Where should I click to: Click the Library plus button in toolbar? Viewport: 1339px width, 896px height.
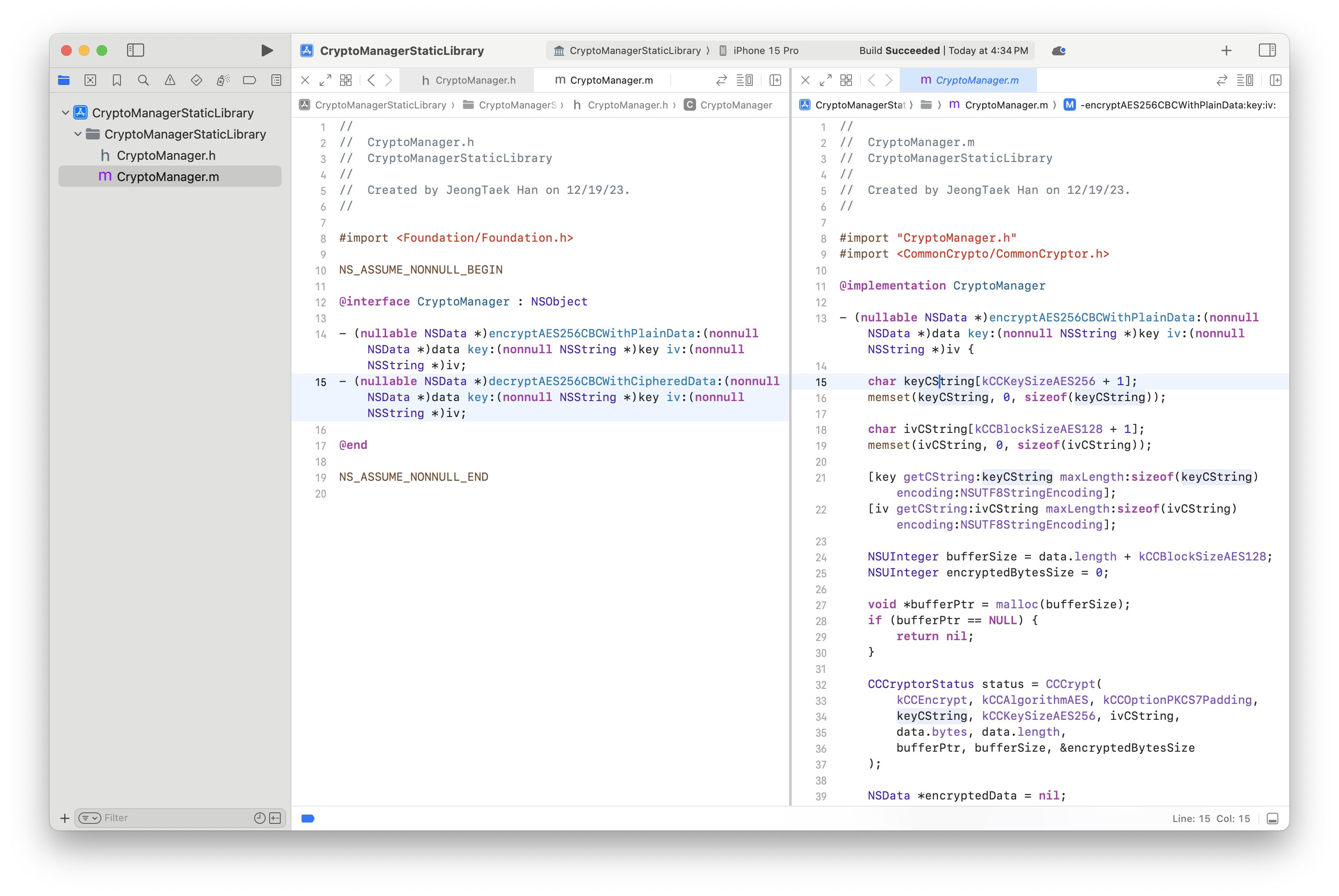click(x=1226, y=50)
